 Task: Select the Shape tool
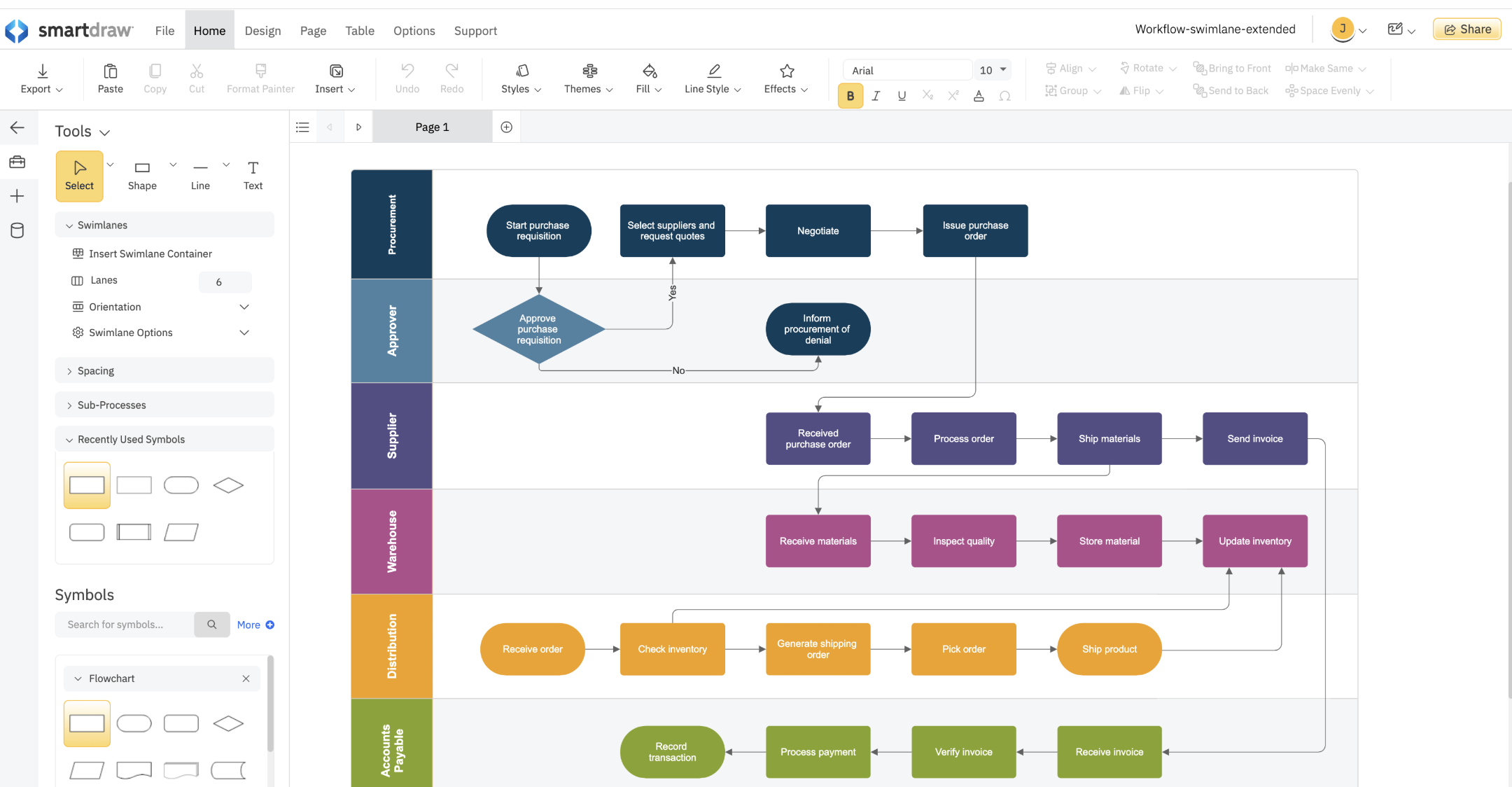pos(142,174)
